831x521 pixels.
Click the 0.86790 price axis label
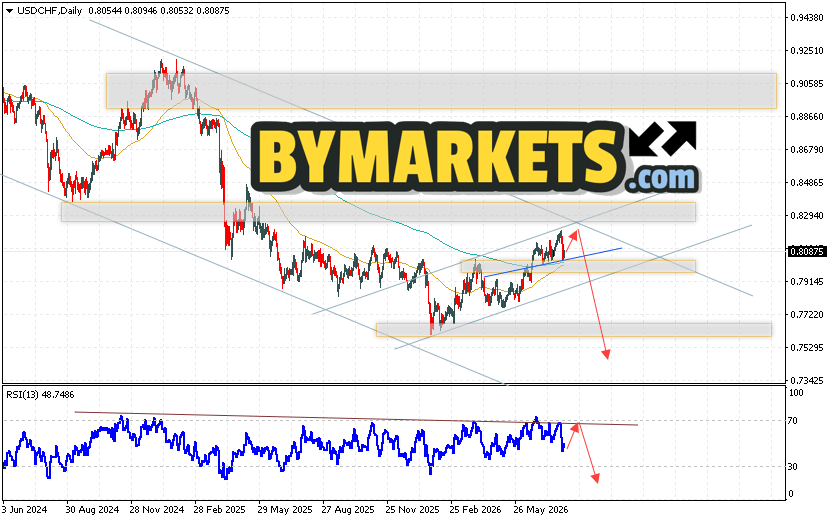(807, 150)
